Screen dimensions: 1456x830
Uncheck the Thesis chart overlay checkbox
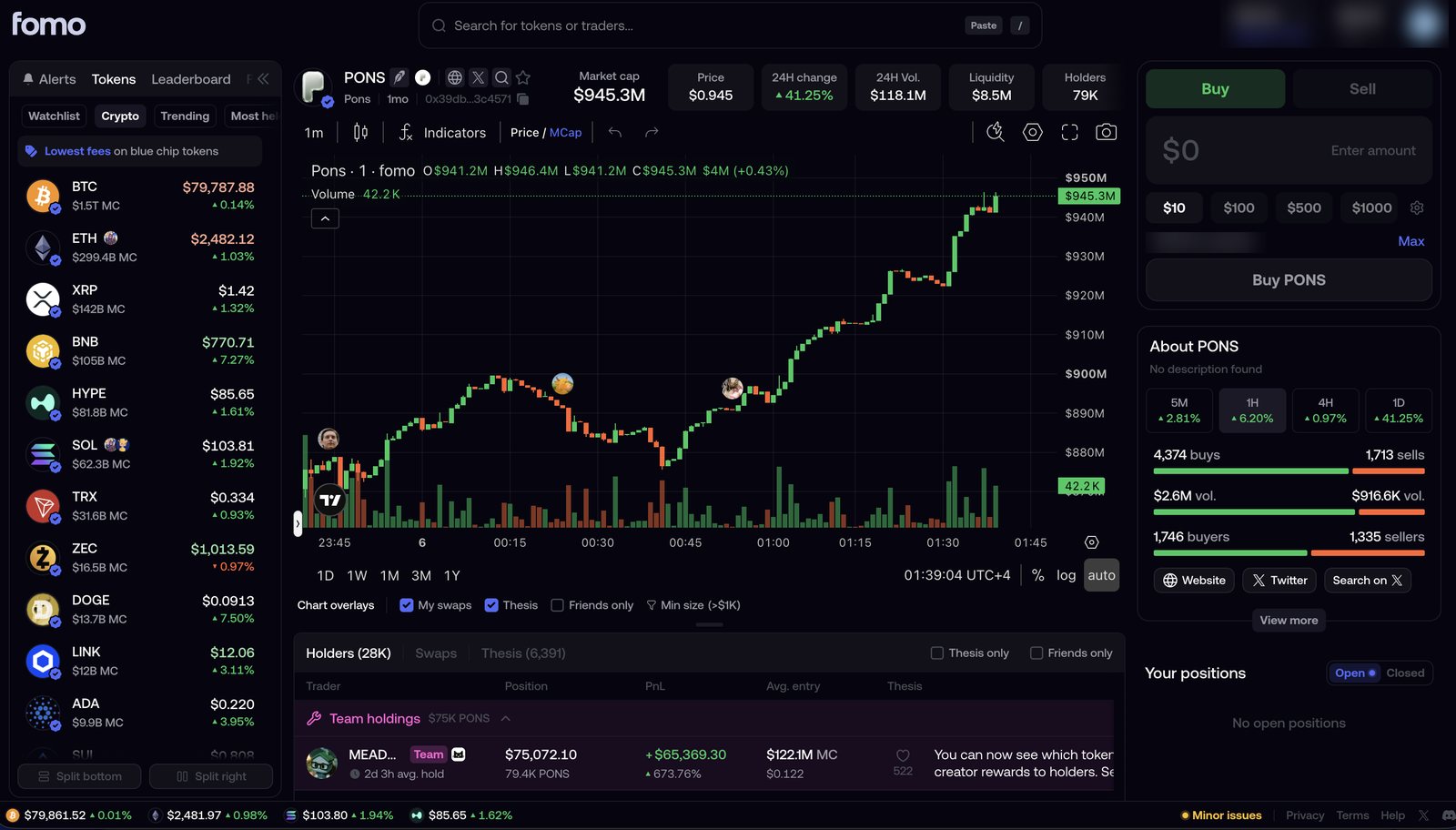point(491,605)
